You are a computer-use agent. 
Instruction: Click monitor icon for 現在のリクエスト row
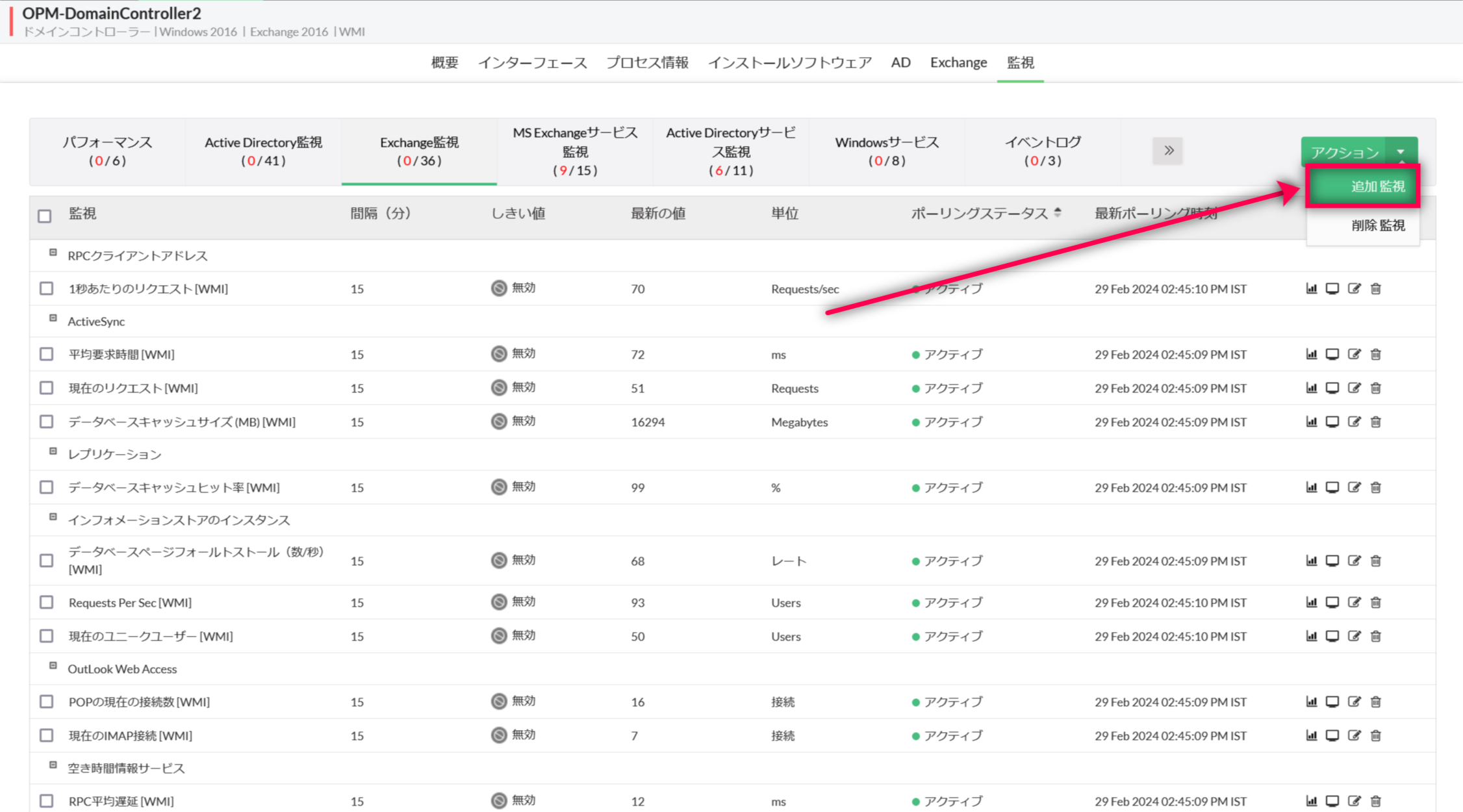tap(1332, 388)
